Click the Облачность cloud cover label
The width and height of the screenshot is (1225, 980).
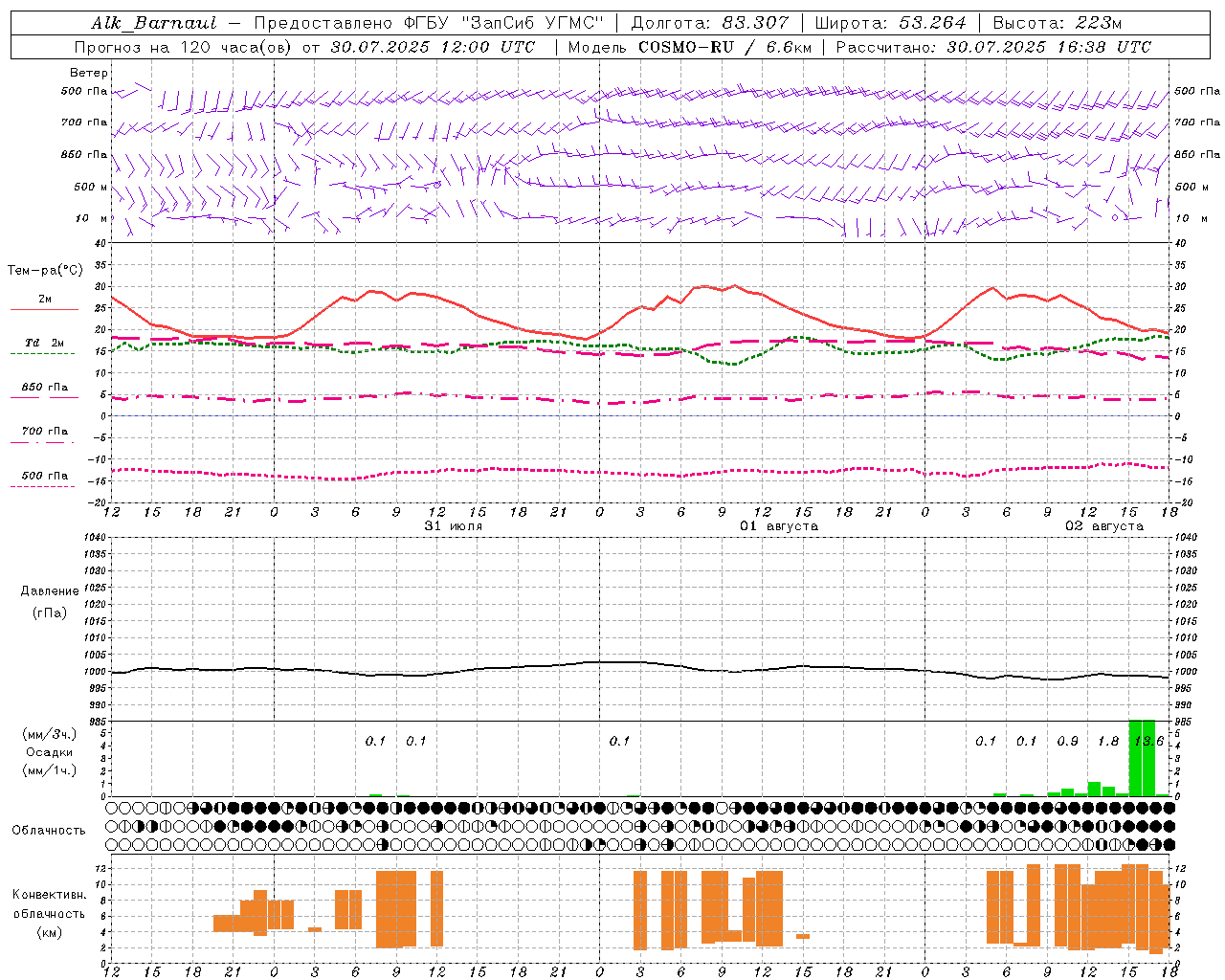49,830
